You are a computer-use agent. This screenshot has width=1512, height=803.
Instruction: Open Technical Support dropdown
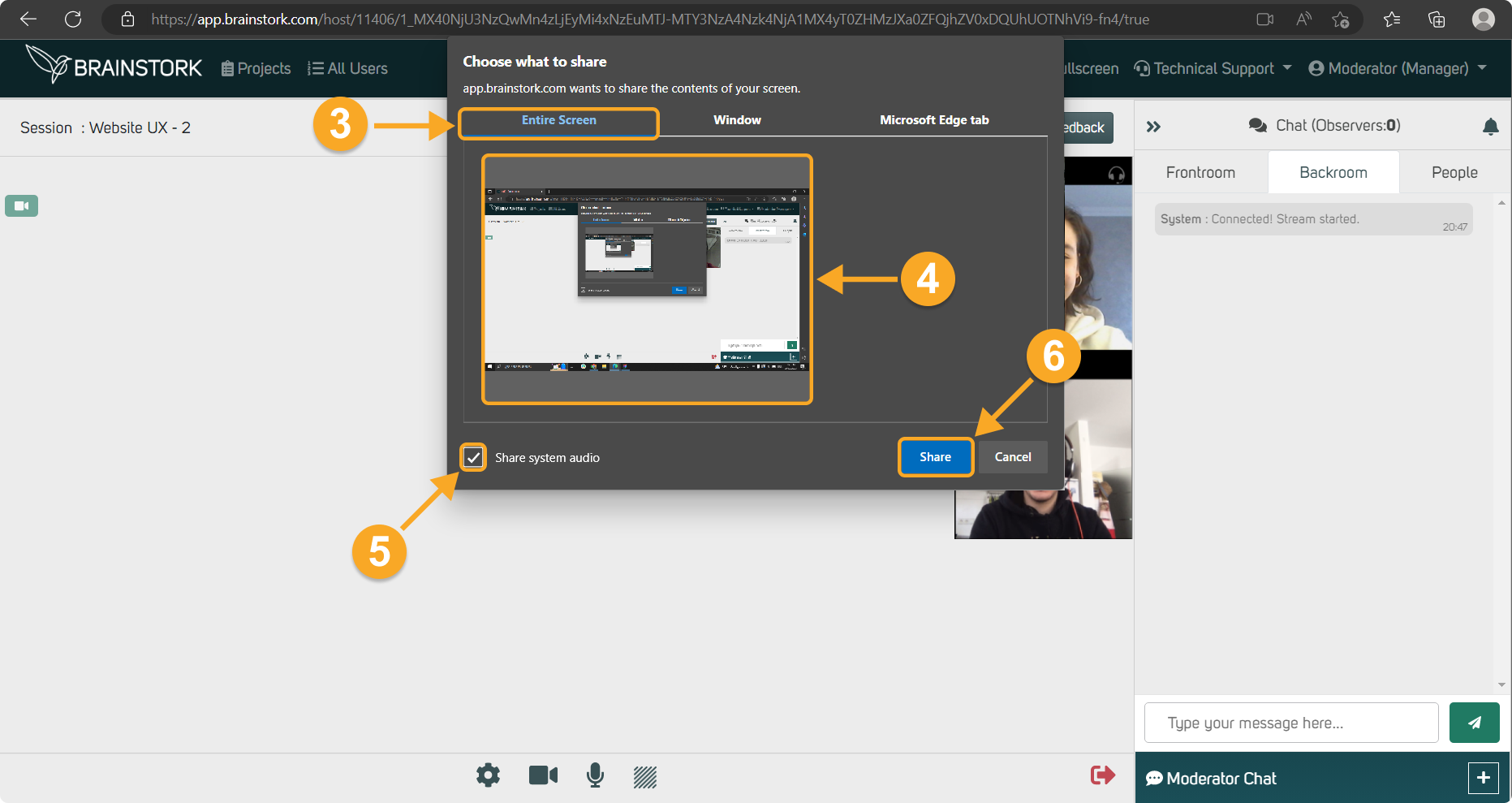(1213, 69)
